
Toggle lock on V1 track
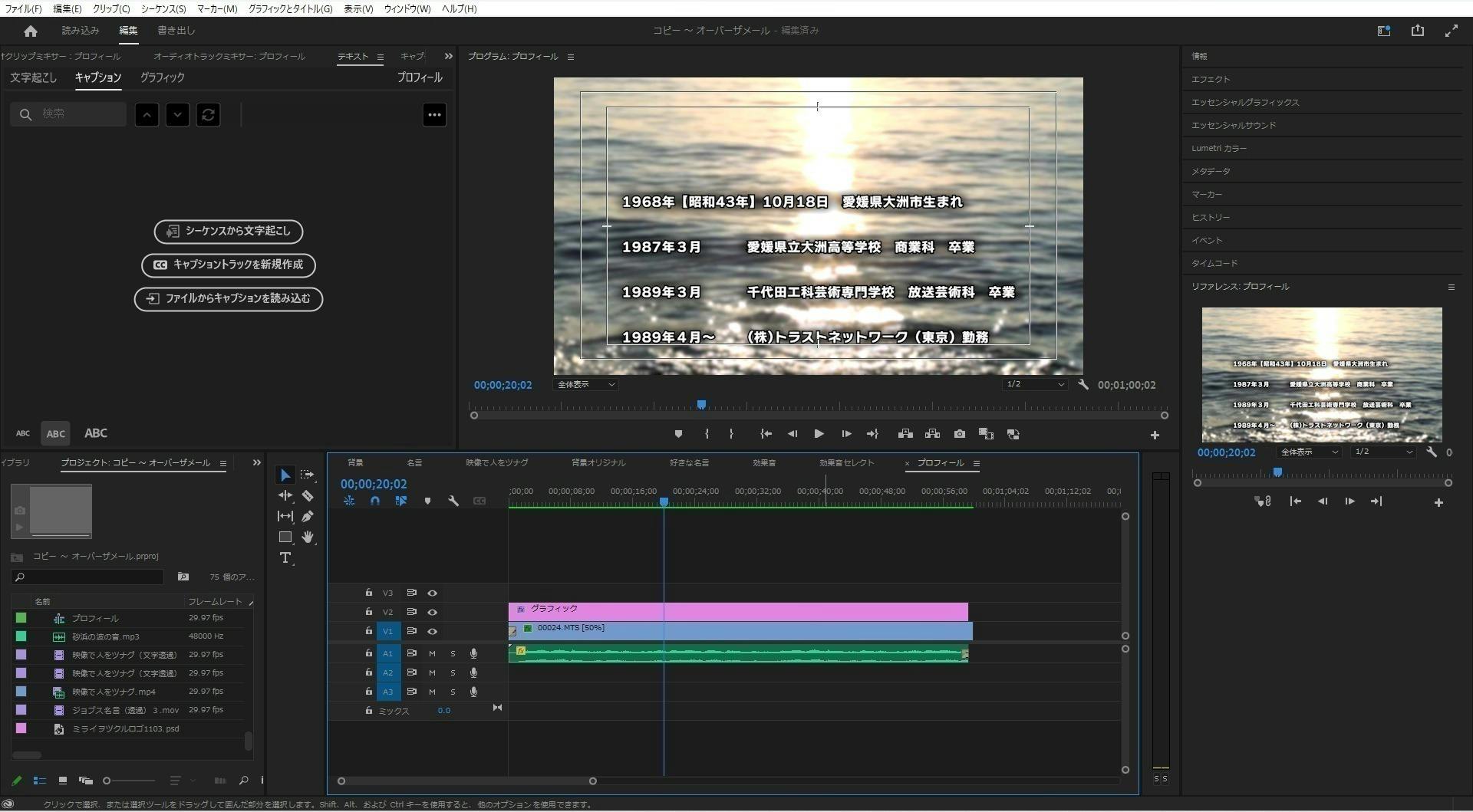coord(368,631)
